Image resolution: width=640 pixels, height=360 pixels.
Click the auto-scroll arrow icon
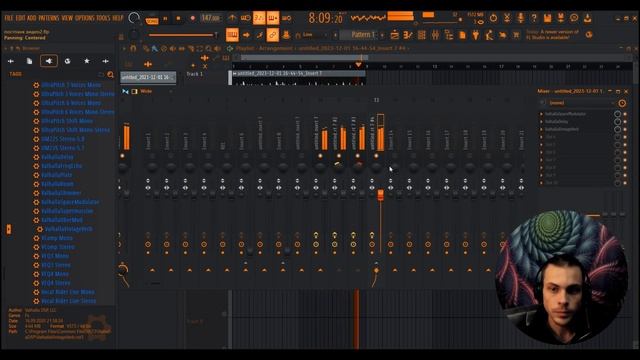[246, 35]
